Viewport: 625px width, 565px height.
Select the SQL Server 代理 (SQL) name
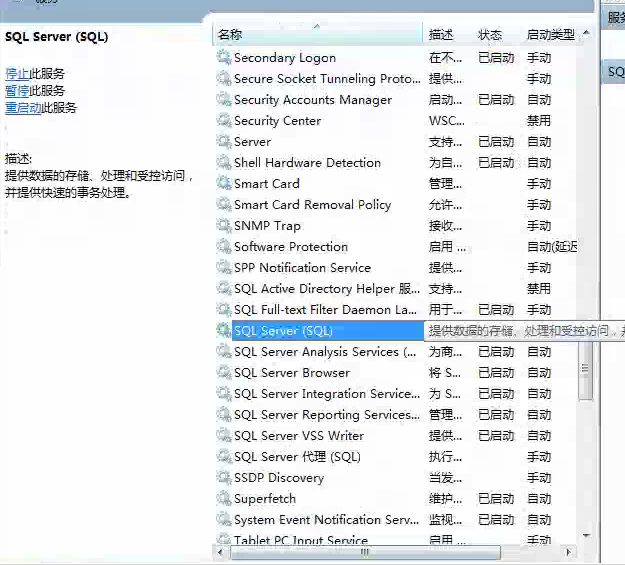[297, 457]
